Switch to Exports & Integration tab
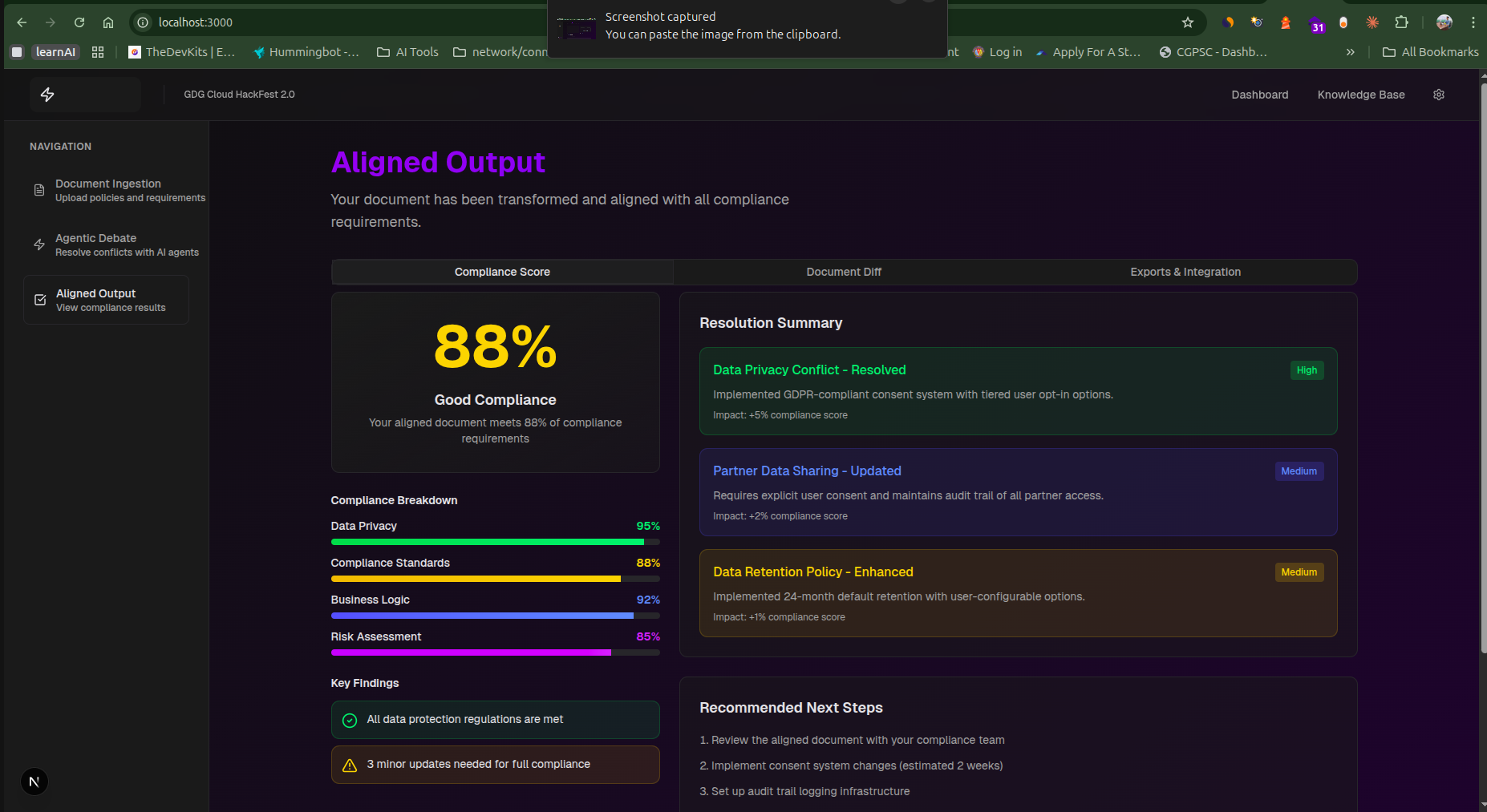Screen dimensions: 1487x812 tap(1185, 272)
